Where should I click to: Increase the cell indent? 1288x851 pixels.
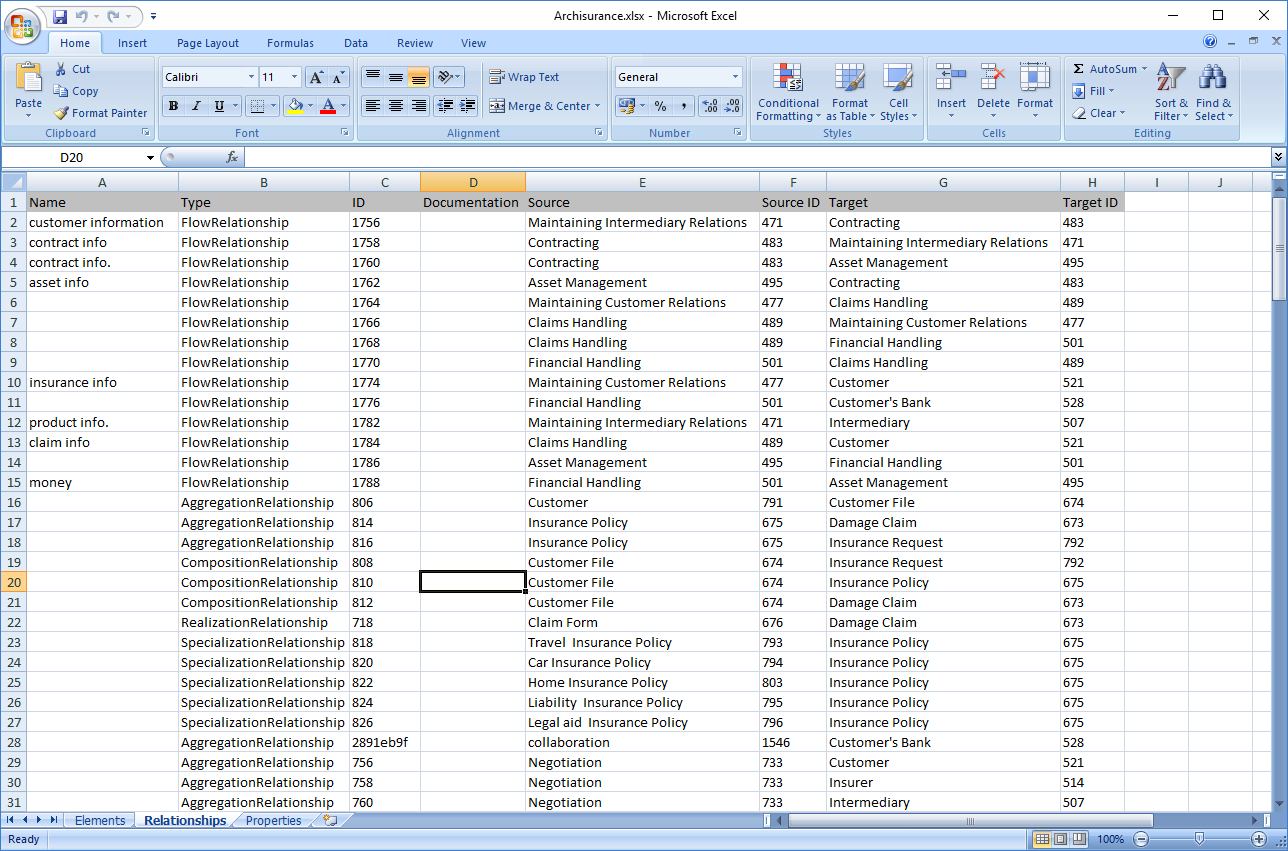(x=467, y=106)
